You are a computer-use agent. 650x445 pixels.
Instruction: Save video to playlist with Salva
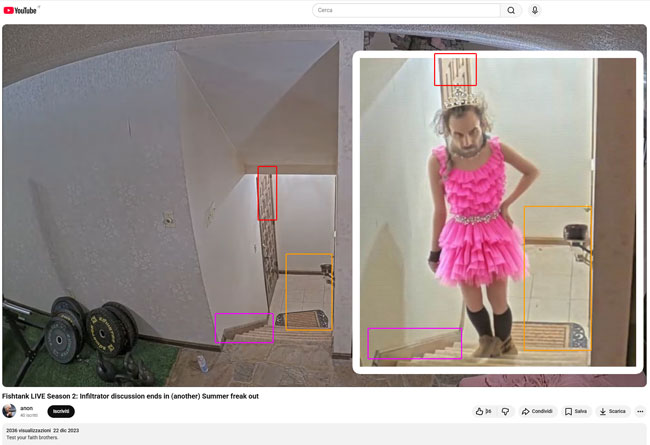(x=576, y=411)
